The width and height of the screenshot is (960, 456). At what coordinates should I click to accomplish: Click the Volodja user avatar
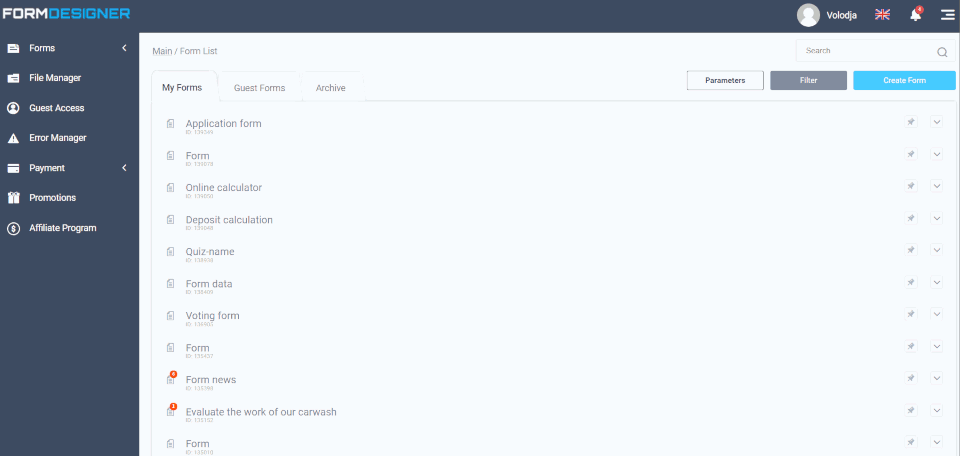[808, 15]
